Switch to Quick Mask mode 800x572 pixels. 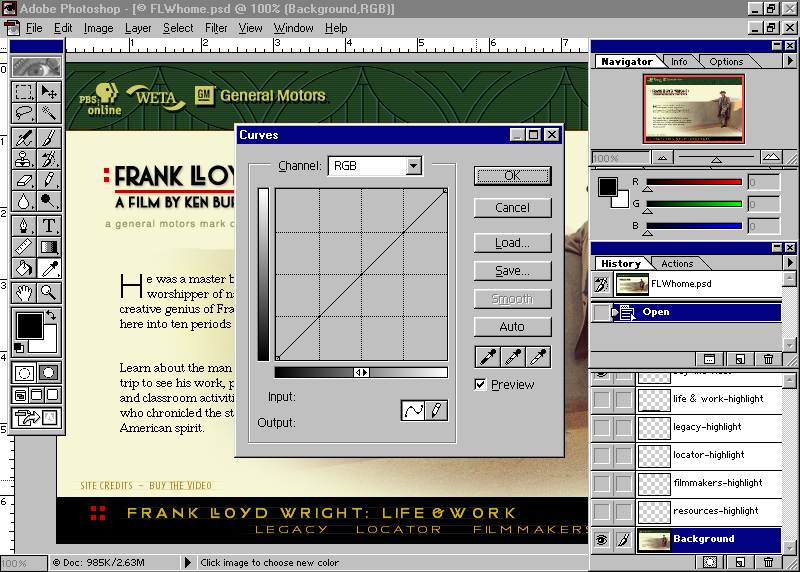click(49, 372)
